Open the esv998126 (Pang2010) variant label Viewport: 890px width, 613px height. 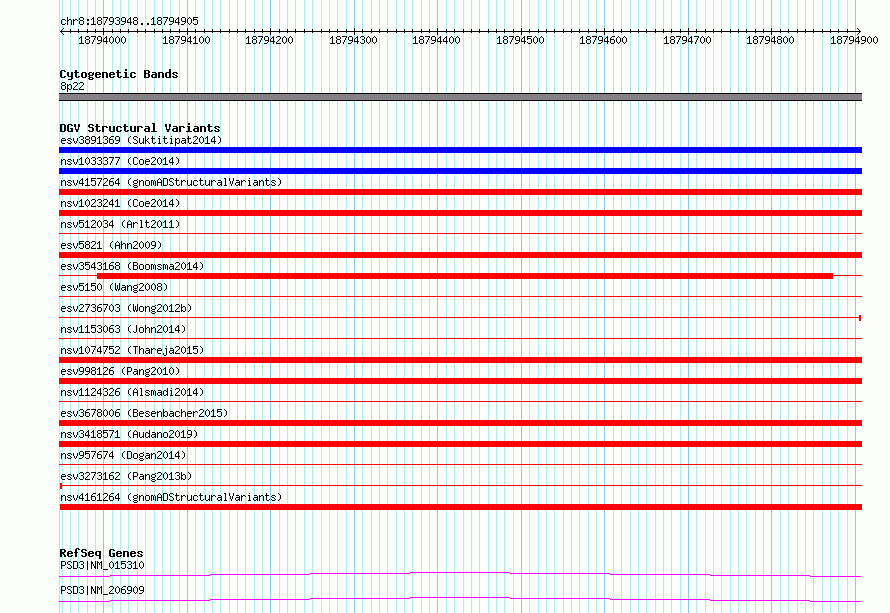point(120,371)
